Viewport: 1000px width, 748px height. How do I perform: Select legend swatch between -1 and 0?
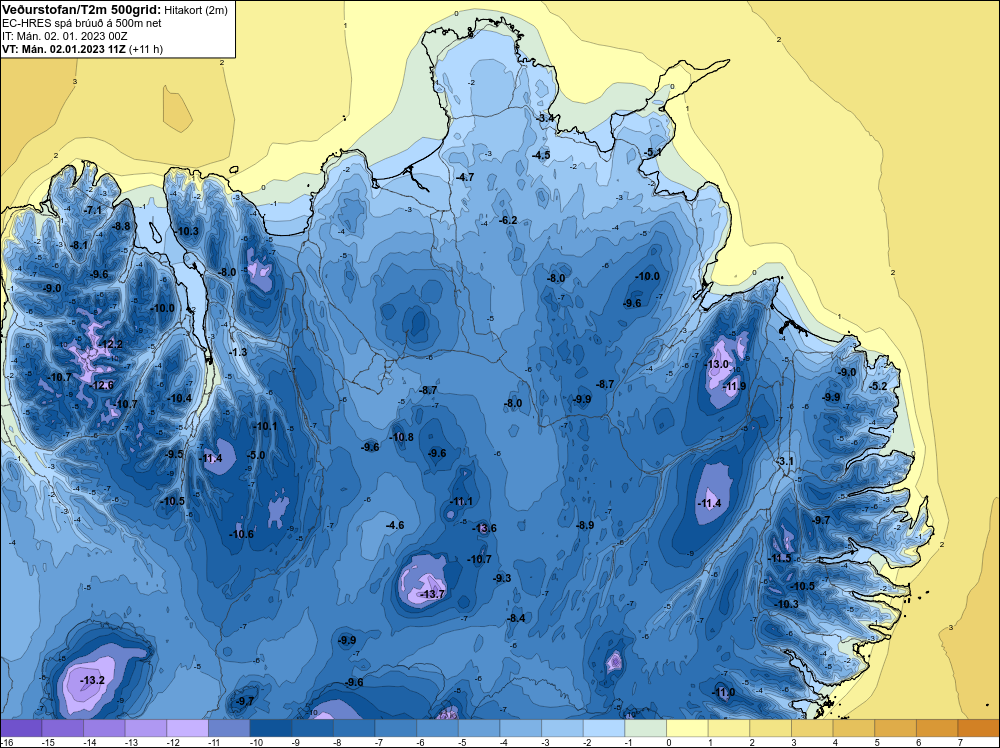(645, 728)
